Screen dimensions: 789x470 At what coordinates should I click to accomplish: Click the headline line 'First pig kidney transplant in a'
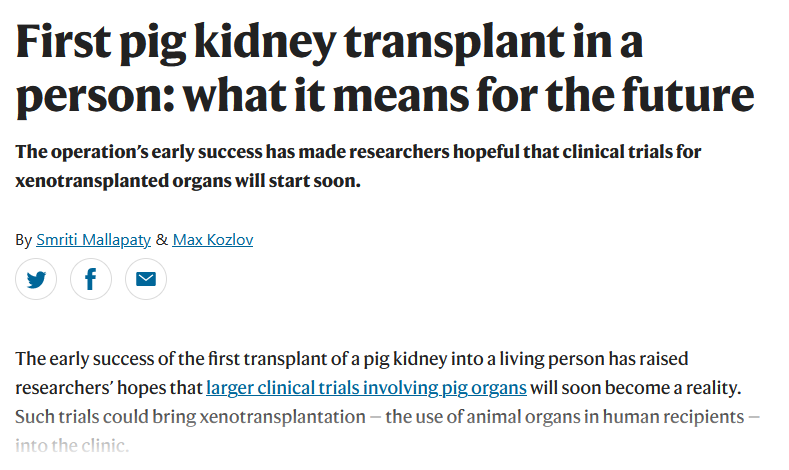(x=330, y=44)
